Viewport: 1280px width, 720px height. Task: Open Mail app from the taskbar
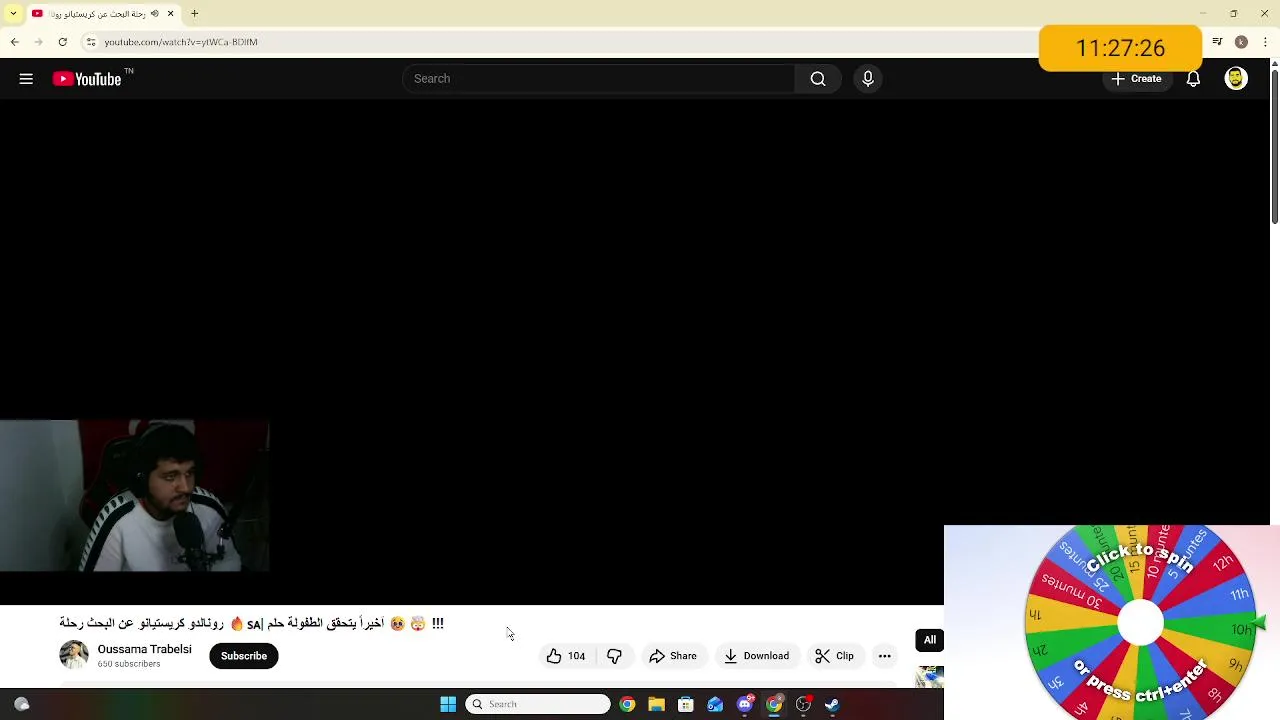[715, 704]
